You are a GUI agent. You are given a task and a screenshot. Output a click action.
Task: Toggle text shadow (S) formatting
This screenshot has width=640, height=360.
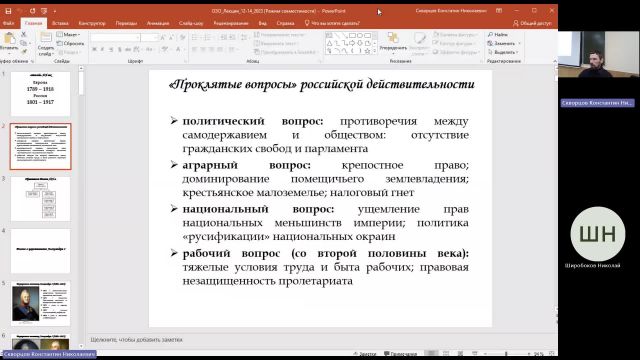[120, 49]
